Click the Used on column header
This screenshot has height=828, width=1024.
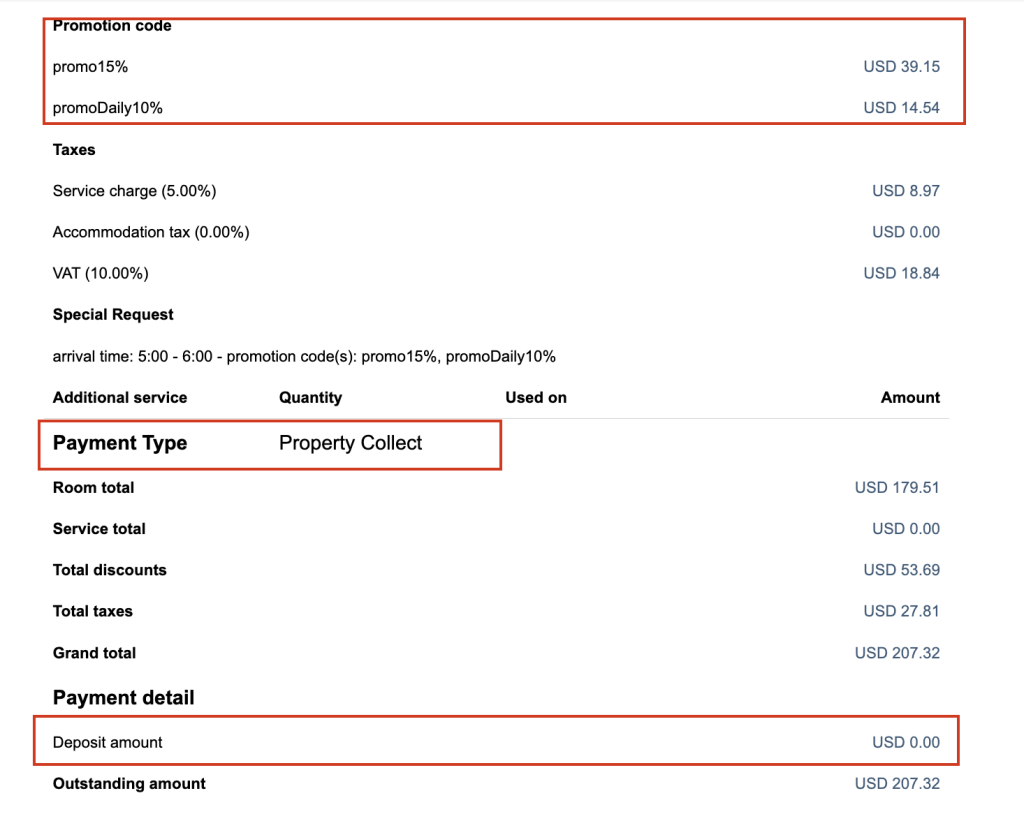(x=536, y=398)
